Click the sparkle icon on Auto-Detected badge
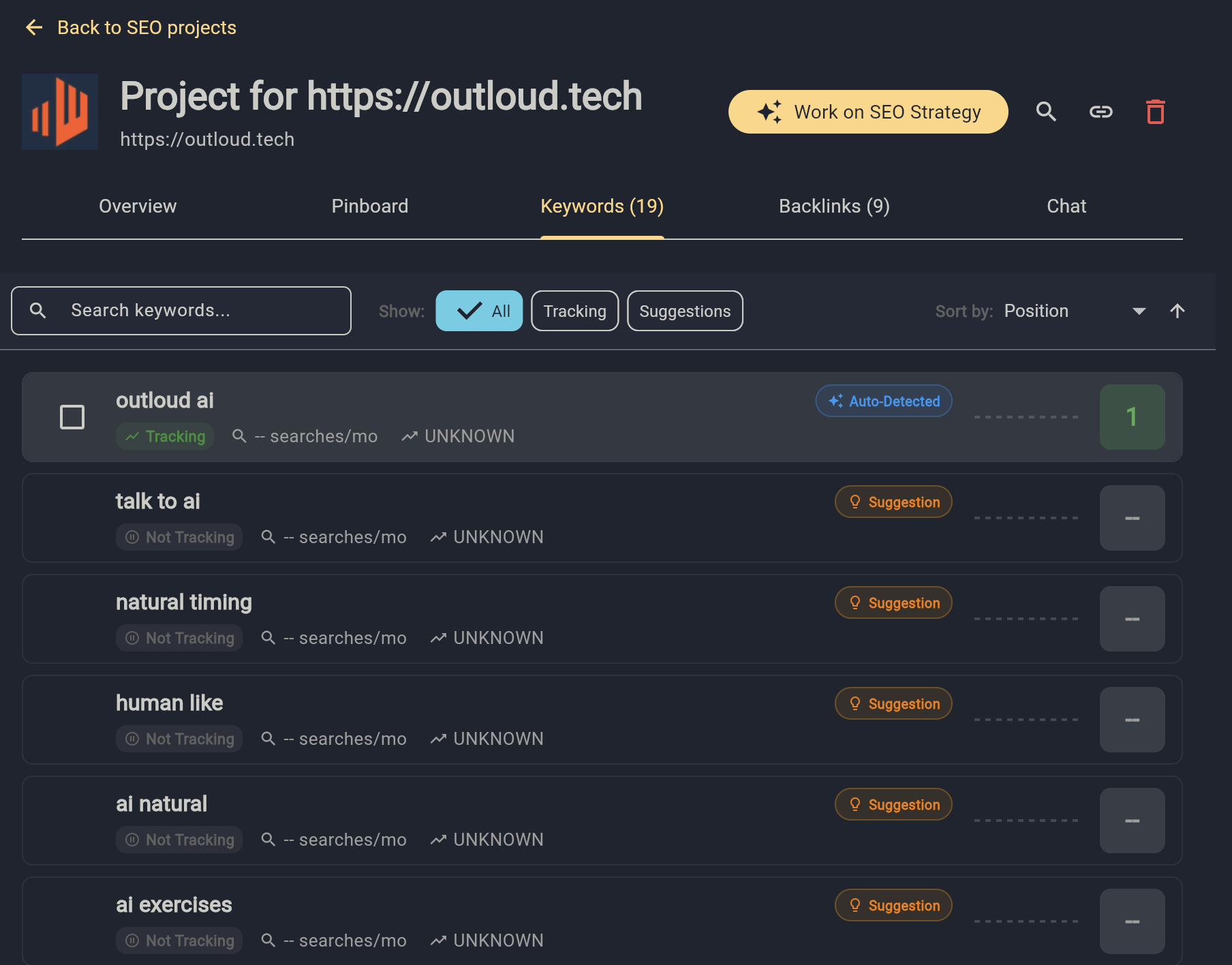Viewport: 1232px width, 965px height. click(x=836, y=401)
